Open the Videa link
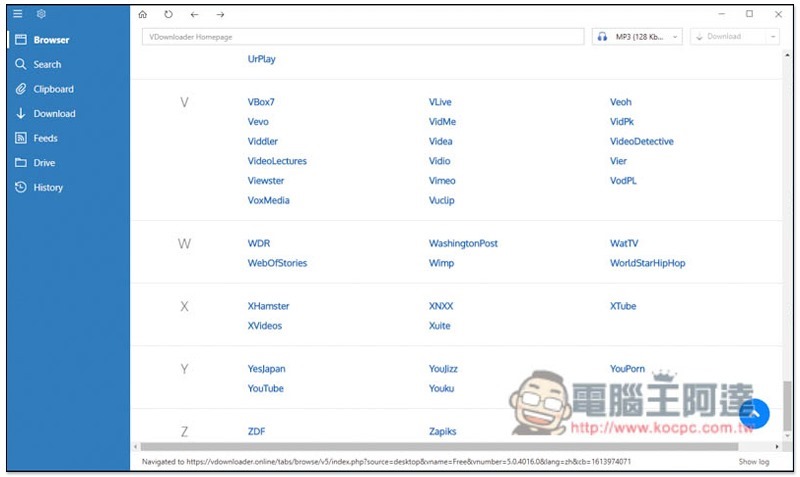The width and height of the screenshot is (800, 477). 440,141
